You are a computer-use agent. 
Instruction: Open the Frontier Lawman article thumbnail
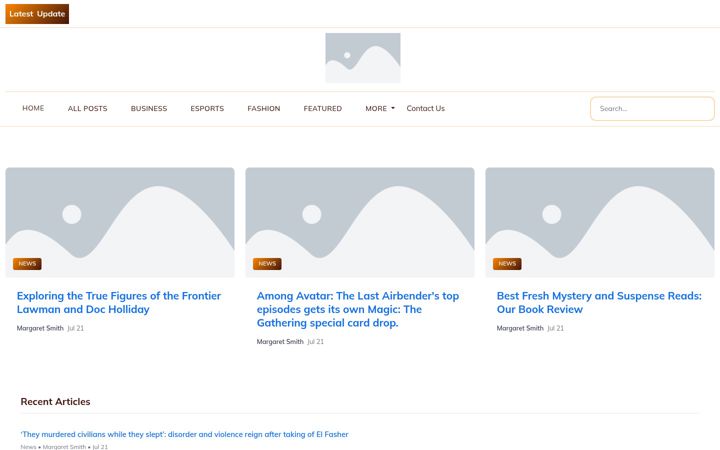pyautogui.click(x=120, y=222)
